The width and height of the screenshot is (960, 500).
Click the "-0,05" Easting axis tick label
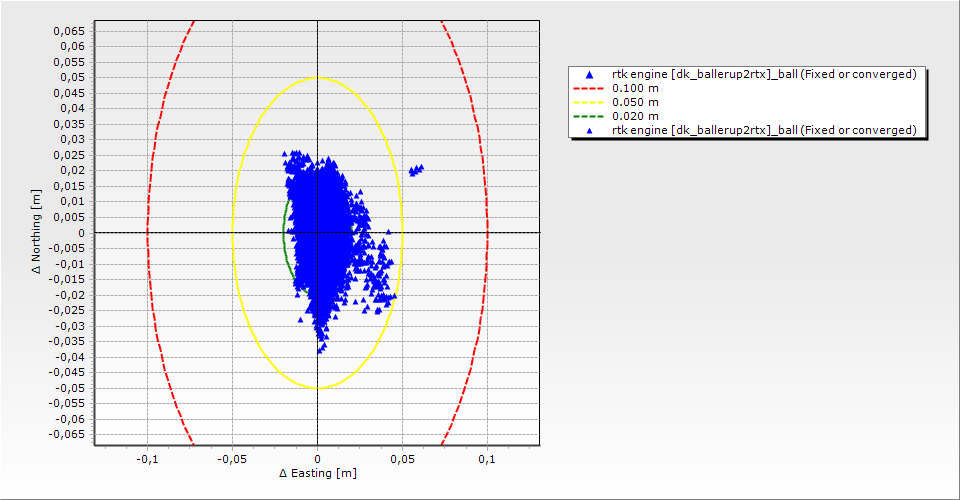coord(232,459)
